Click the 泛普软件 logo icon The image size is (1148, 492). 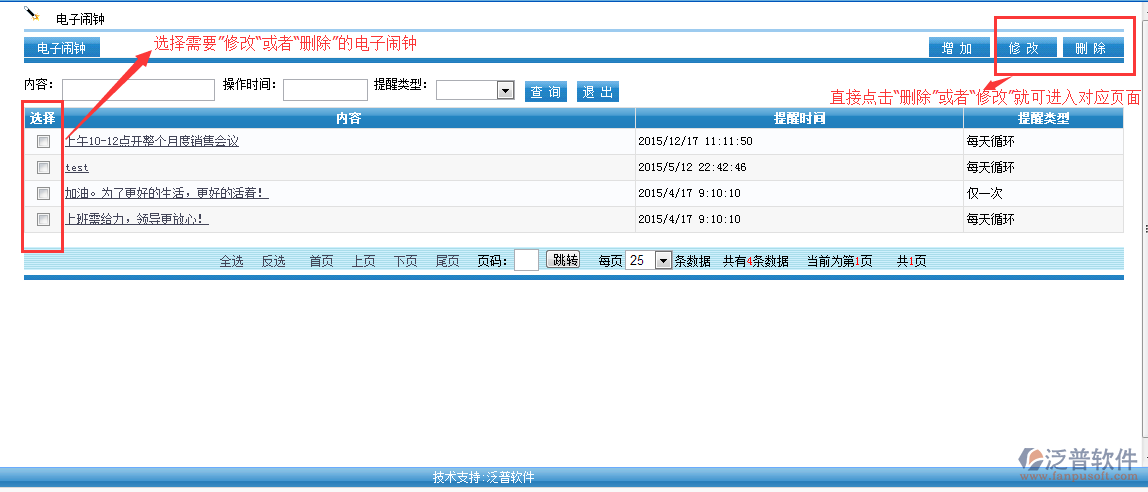click(x=1032, y=460)
